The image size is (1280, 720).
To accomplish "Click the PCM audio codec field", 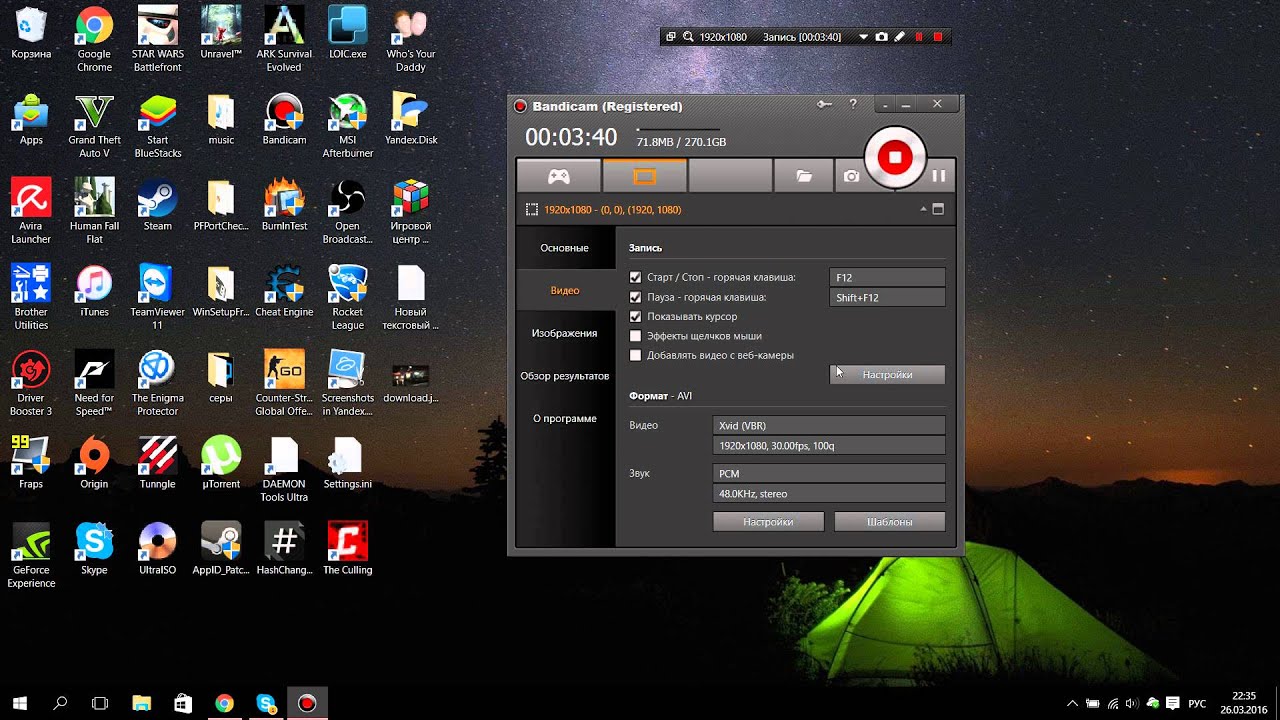I will click(x=829, y=473).
